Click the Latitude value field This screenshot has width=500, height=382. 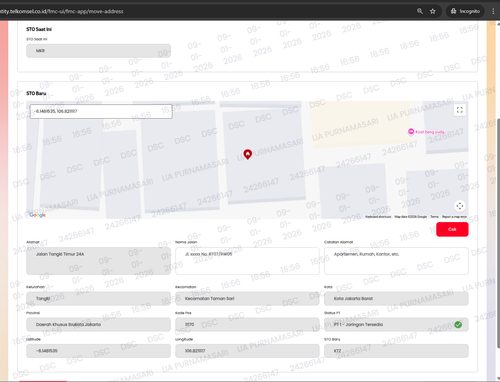point(98,351)
